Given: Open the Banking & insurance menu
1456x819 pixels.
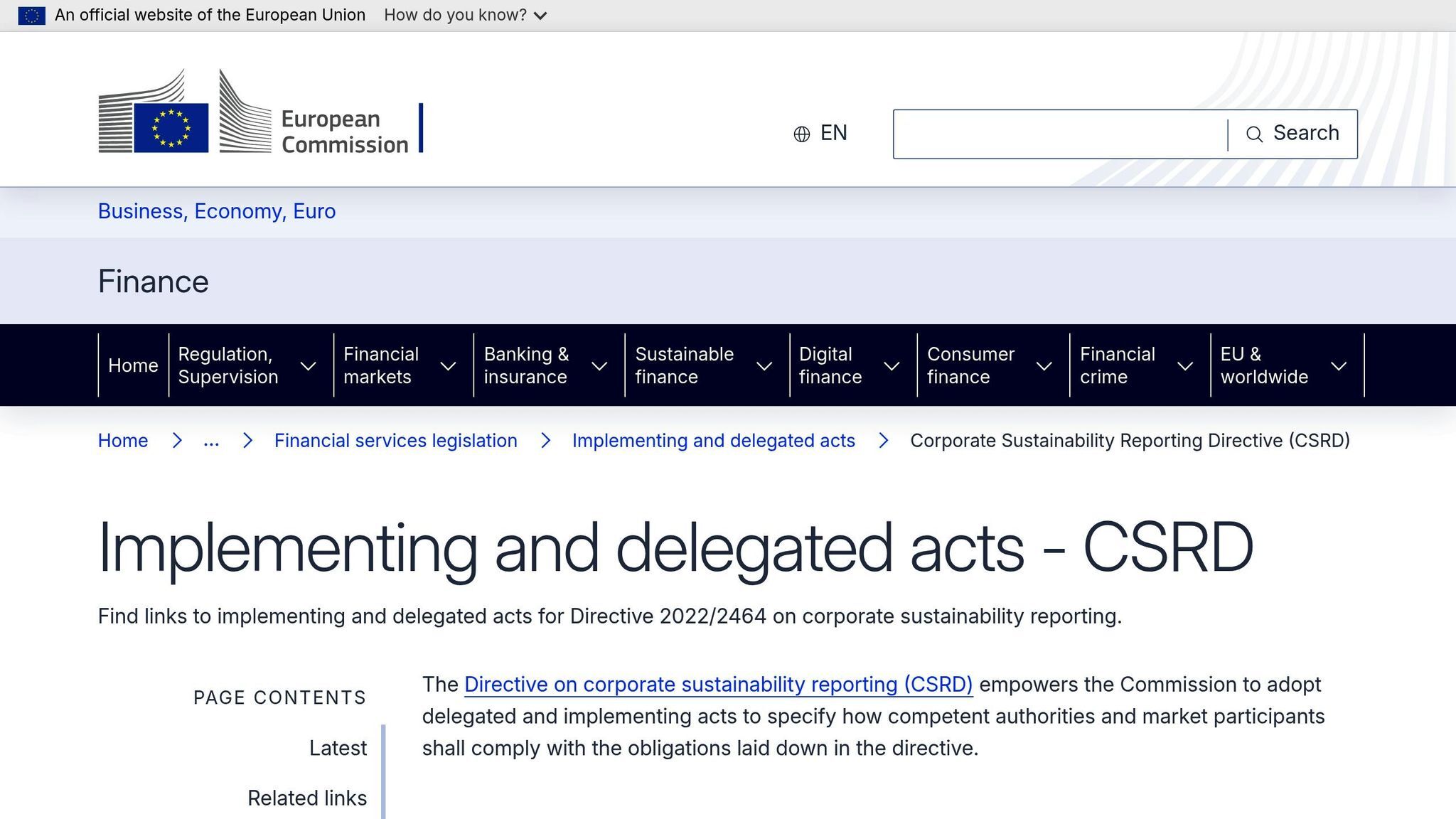Looking at the screenshot, I should point(528,365).
